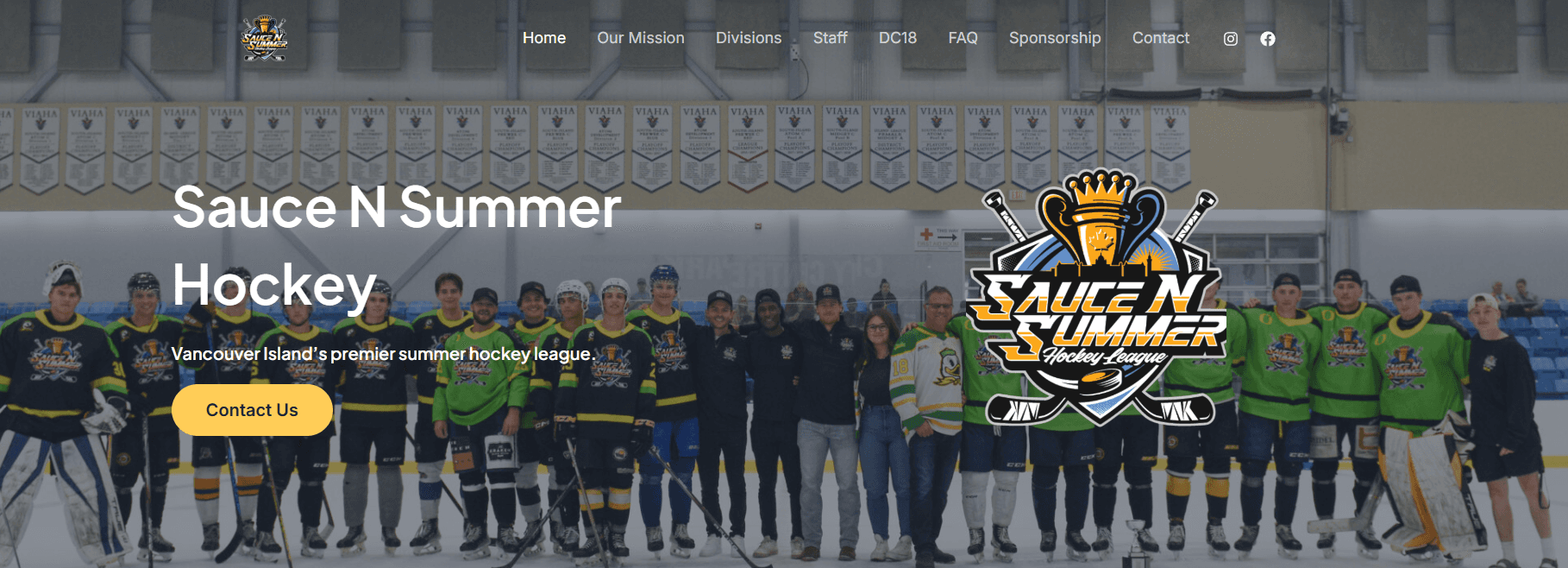This screenshot has width=1568, height=568.
Task: Visit the Staff page
Action: (x=831, y=38)
